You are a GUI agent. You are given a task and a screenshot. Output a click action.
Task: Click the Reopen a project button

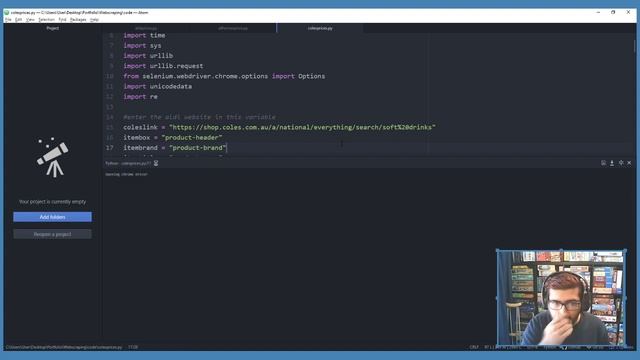[x=52, y=234]
